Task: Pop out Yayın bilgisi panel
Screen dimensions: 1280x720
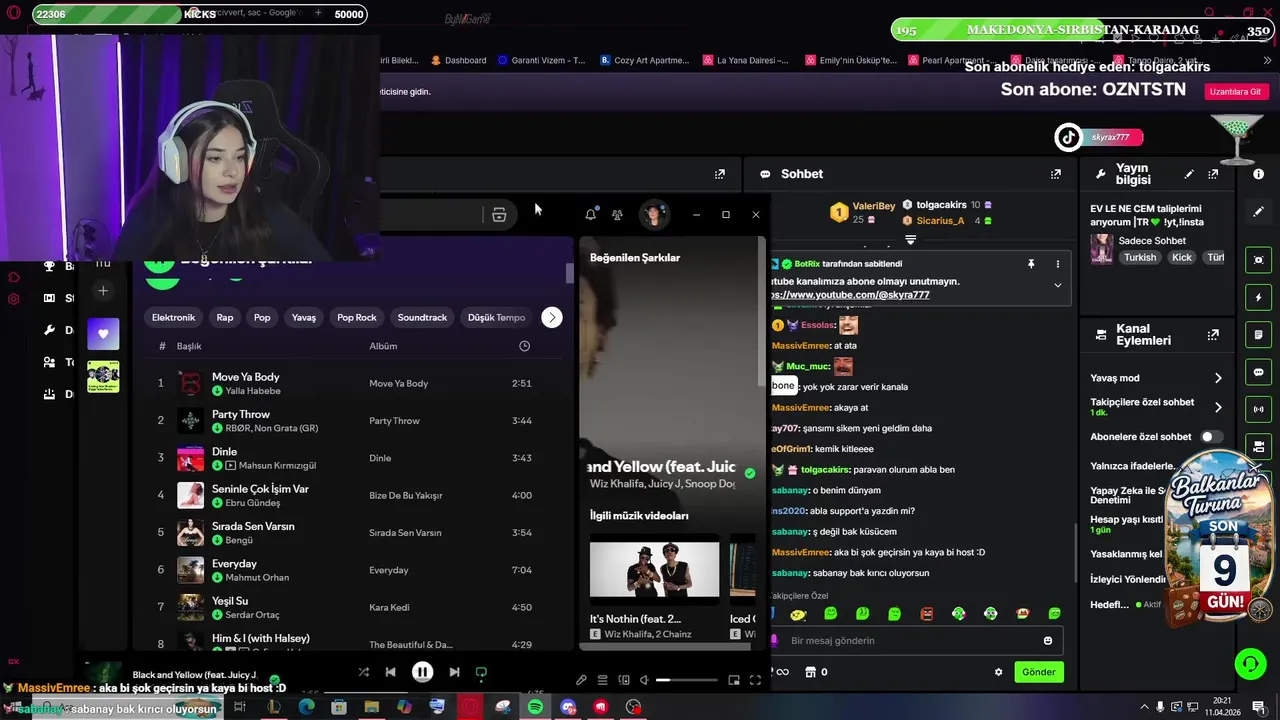Action: click(x=1213, y=174)
